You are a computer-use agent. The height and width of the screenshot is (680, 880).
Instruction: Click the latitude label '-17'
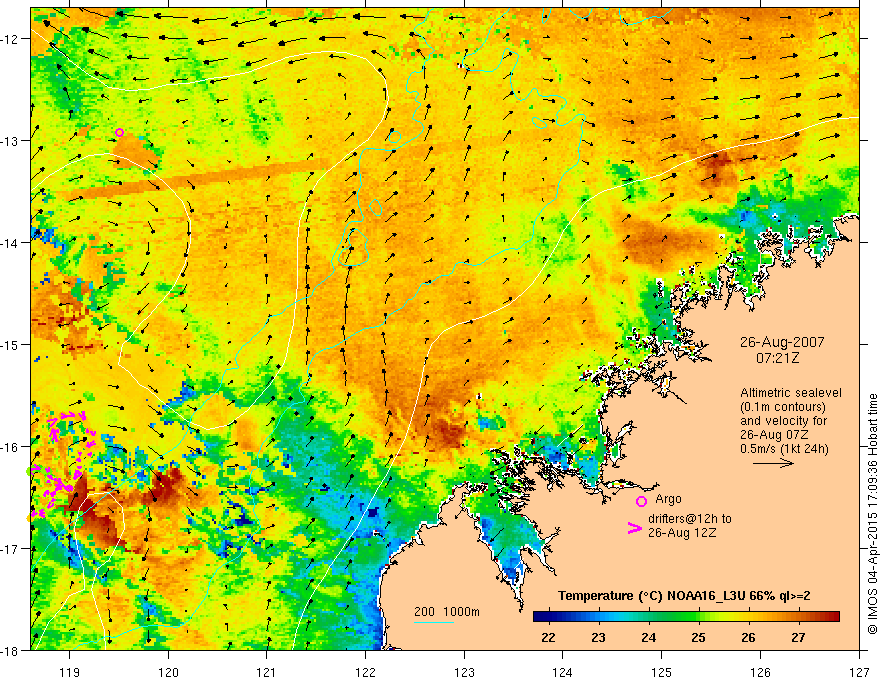11,549
